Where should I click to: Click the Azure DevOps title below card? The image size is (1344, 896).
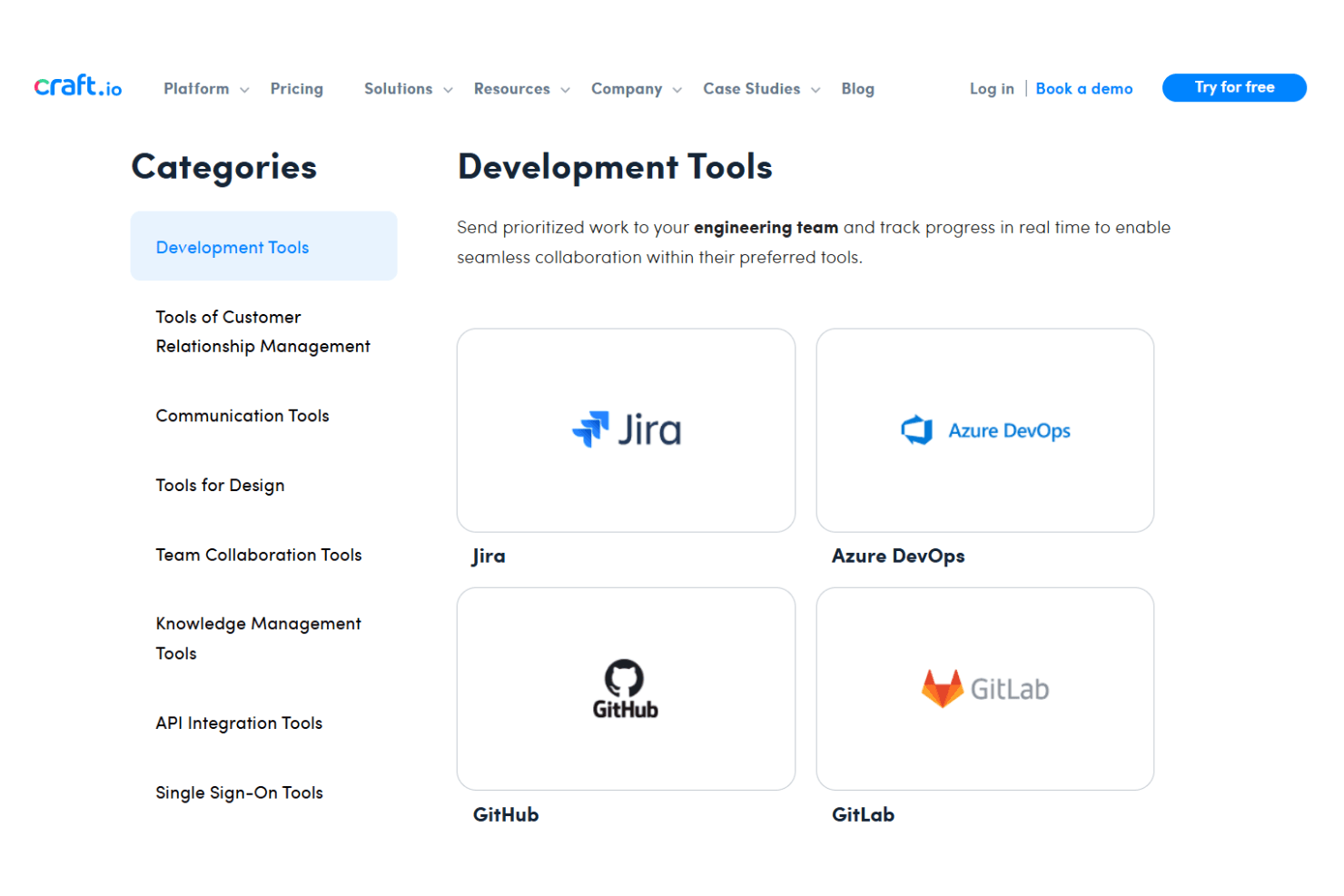tap(898, 556)
